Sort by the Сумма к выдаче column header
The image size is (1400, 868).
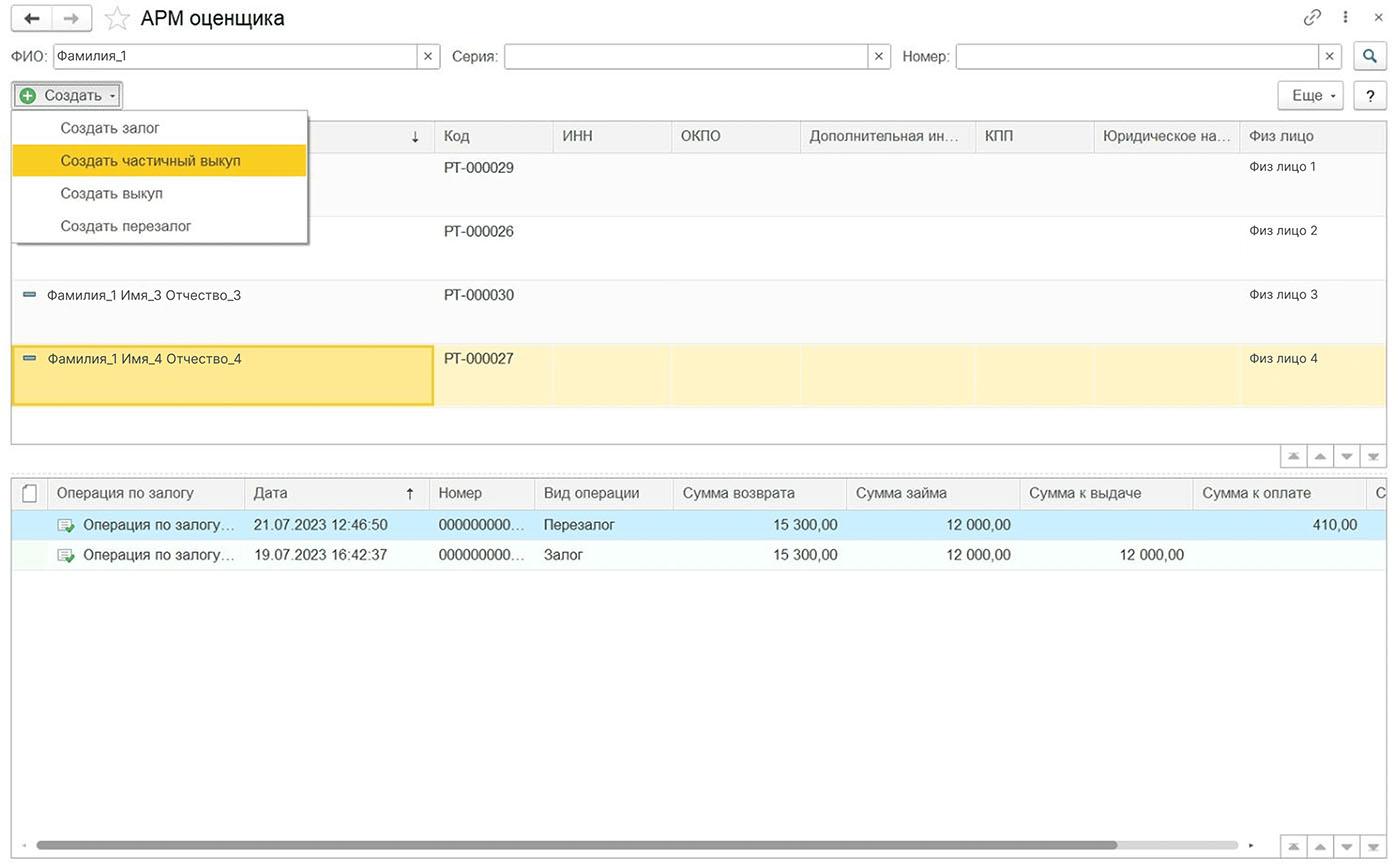[x=1106, y=493]
